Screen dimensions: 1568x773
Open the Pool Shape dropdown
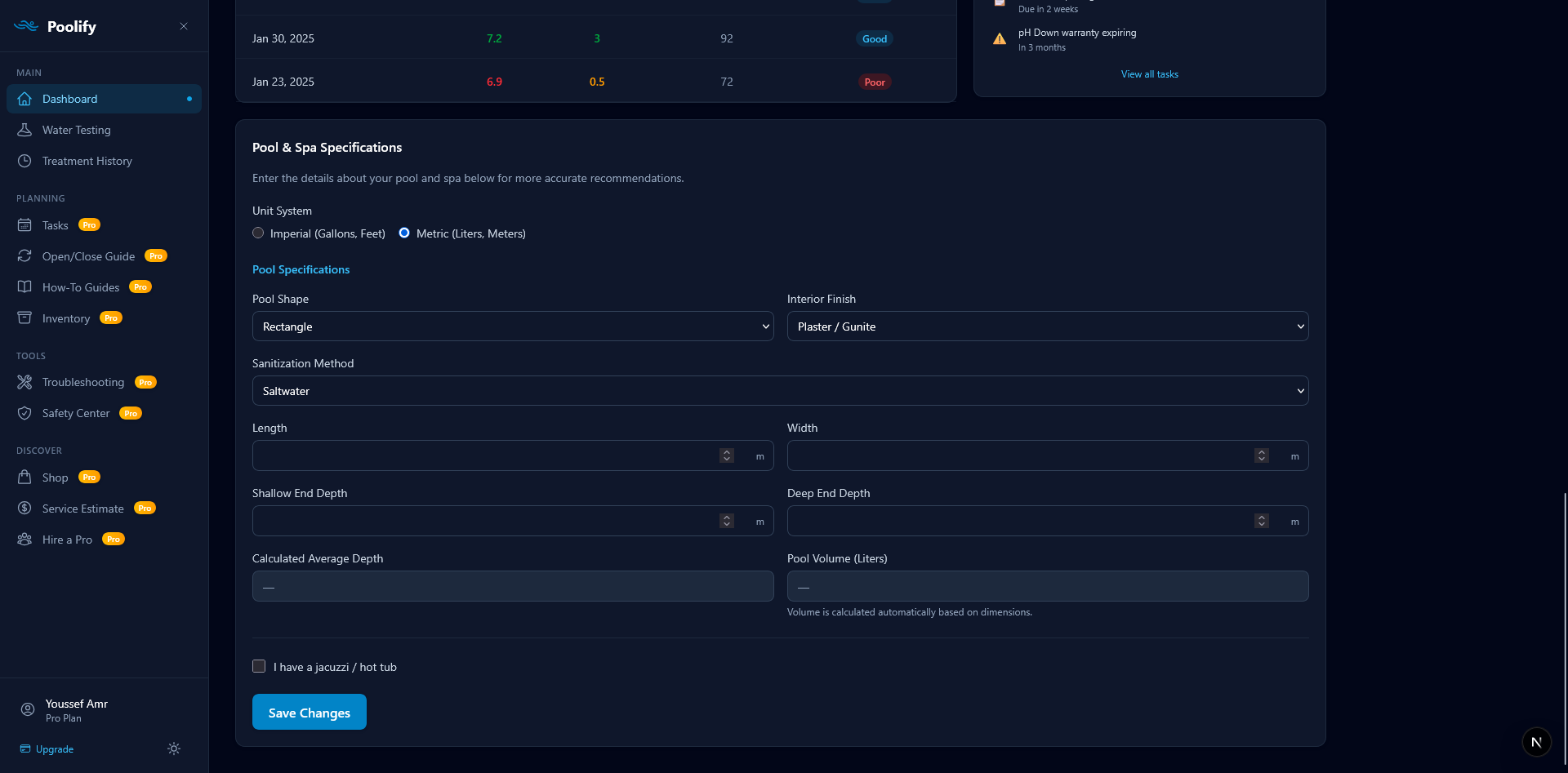coord(512,326)
